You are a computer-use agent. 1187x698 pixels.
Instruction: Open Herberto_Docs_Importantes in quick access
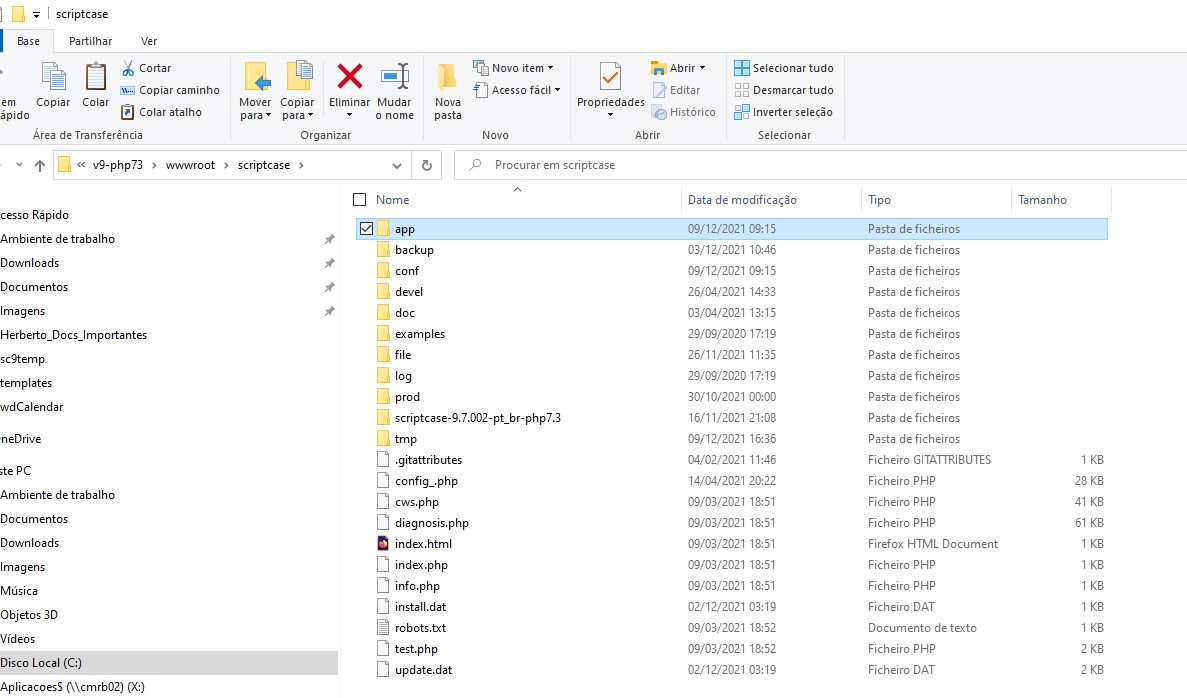73,335
